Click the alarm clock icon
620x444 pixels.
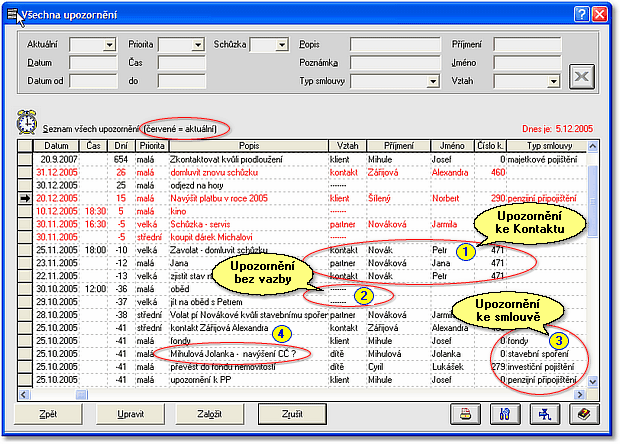(x=27, y=123)
